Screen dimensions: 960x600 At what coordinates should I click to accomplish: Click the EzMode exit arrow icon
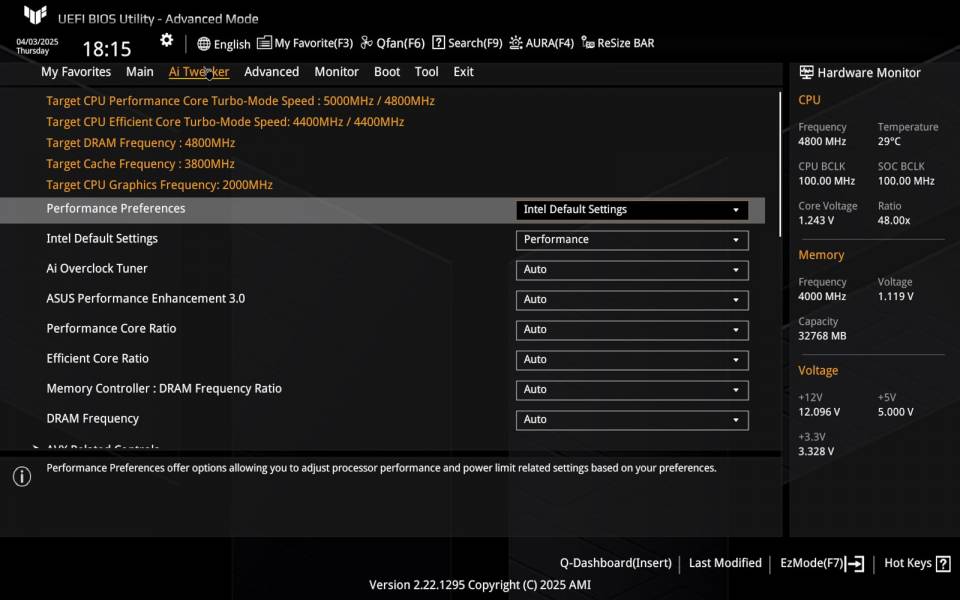(x=855, y=563)
